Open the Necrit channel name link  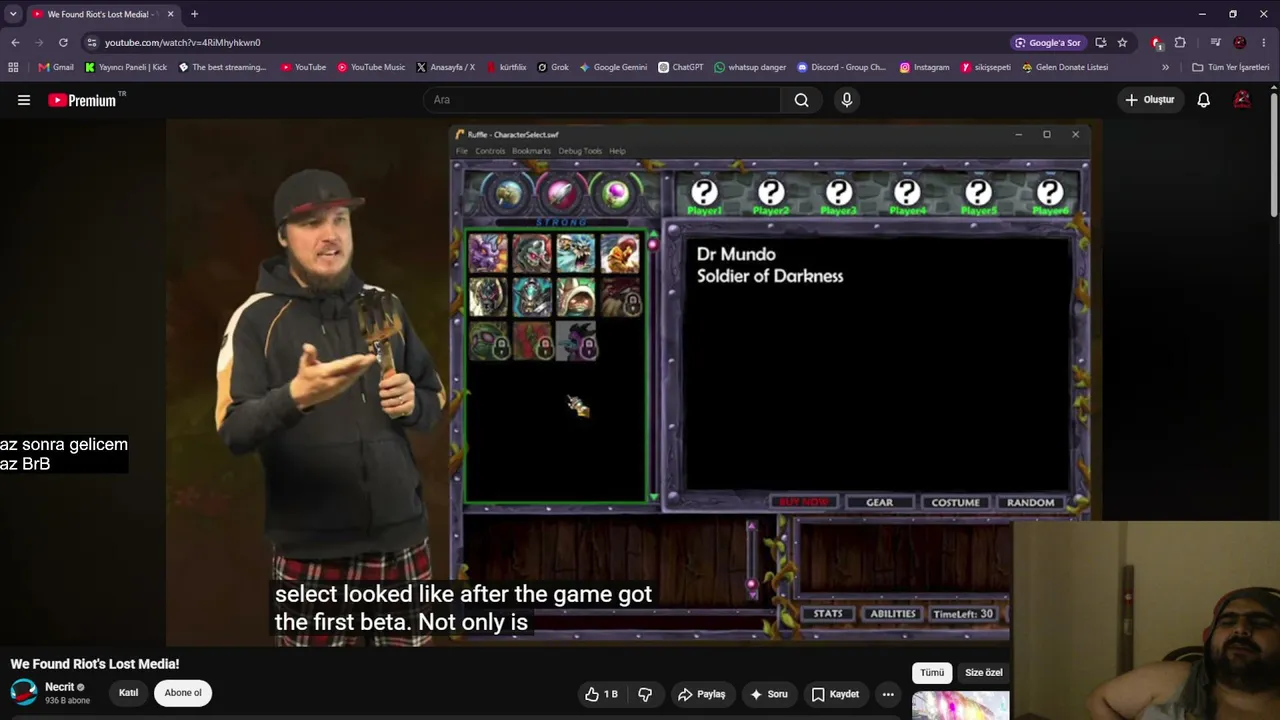[59, 687]
